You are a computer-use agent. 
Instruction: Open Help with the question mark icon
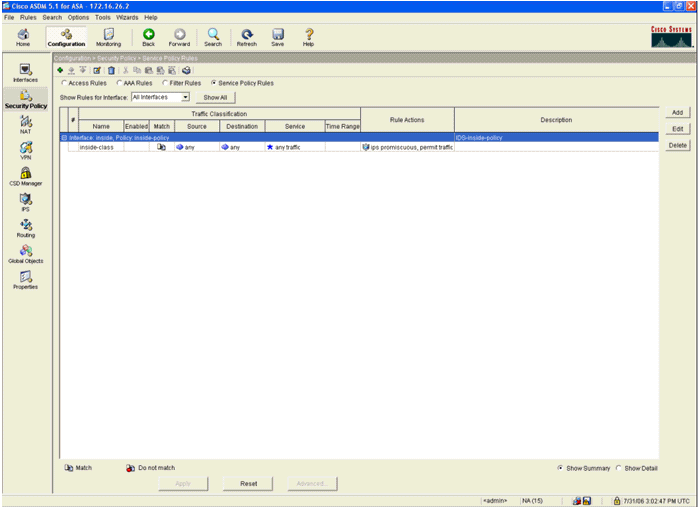308,37
